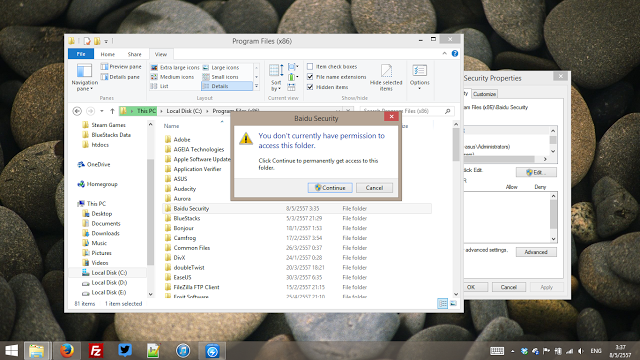Open the Add columns dropdown icon
The image size is (640, 360).
[x=293, y=77]
